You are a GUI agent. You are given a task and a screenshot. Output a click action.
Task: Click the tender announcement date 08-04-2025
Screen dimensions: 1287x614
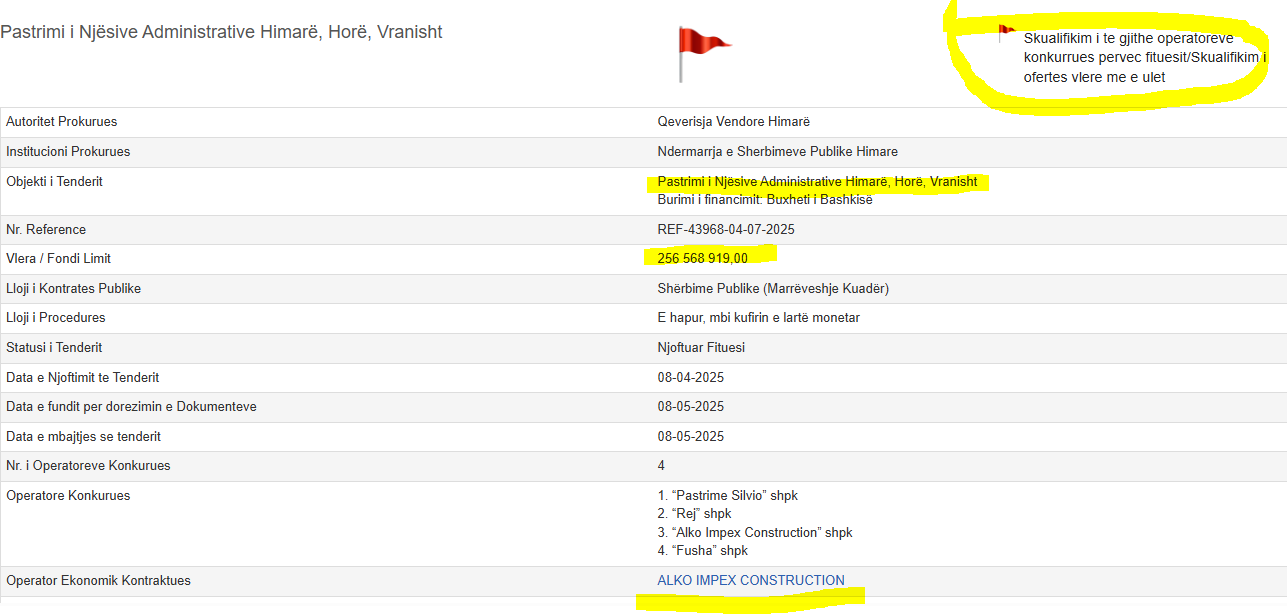point(690,377)
